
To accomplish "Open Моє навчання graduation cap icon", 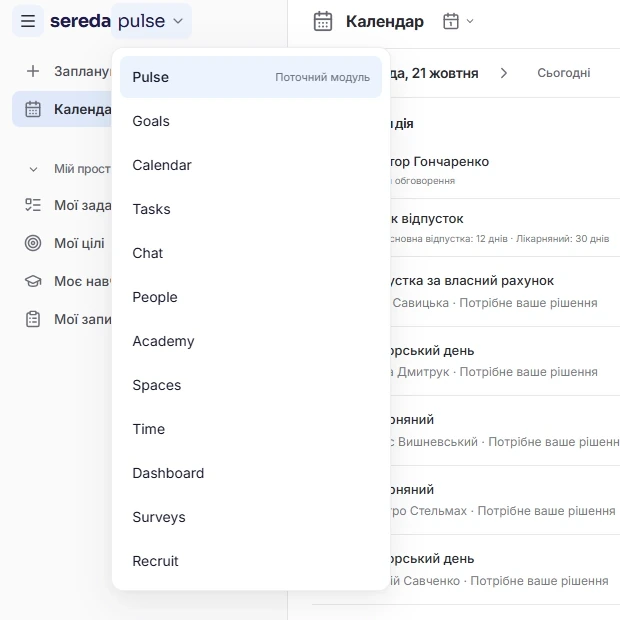I will [33, 281].
